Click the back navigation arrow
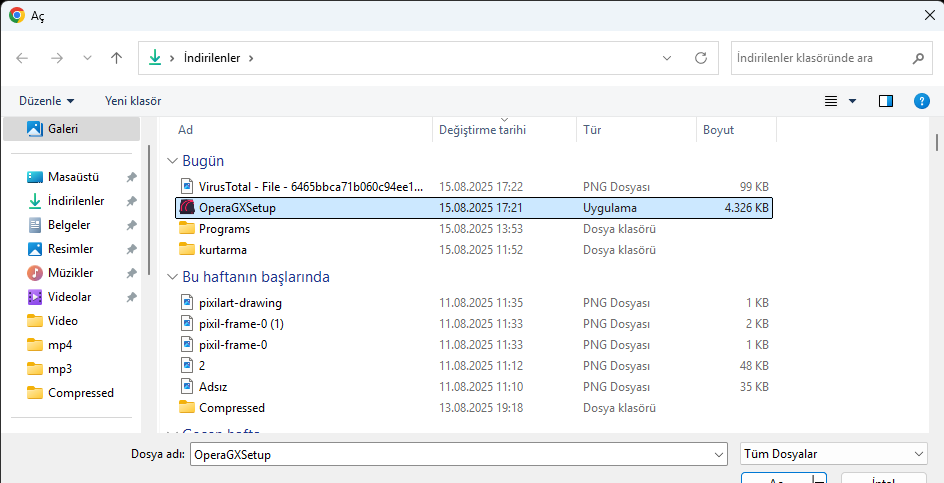944x483 pixels. tap(23, 58)
